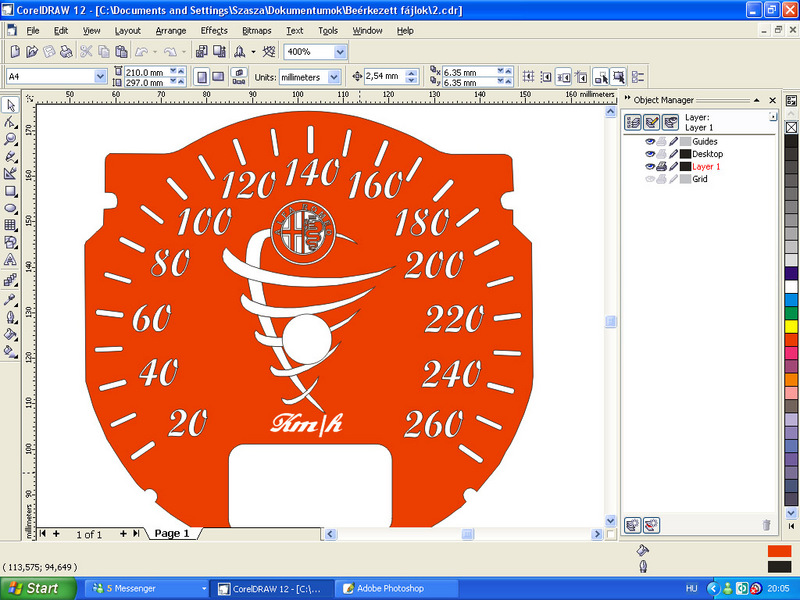This screenshot has height=600, width=800.
Task: Click New Master Layer button
Action: (652, 525)
